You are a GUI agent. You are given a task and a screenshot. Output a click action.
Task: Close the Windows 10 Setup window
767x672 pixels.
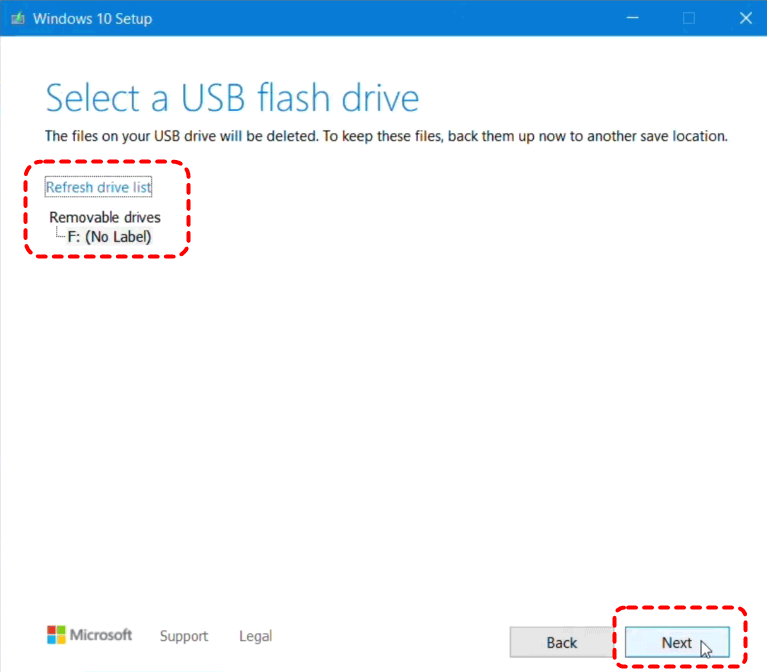tap(745, 18)
